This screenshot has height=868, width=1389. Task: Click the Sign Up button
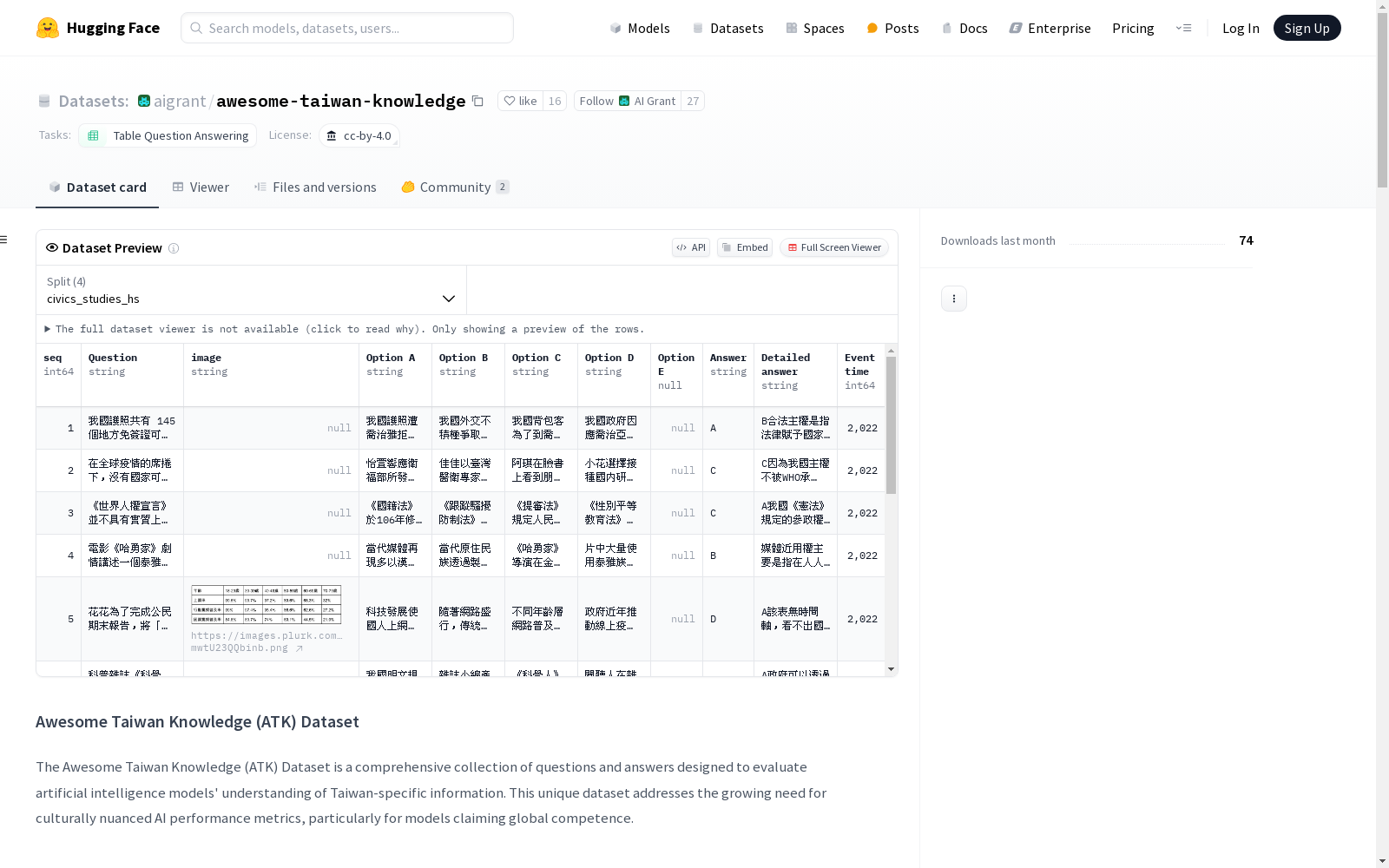point(1307,28)
